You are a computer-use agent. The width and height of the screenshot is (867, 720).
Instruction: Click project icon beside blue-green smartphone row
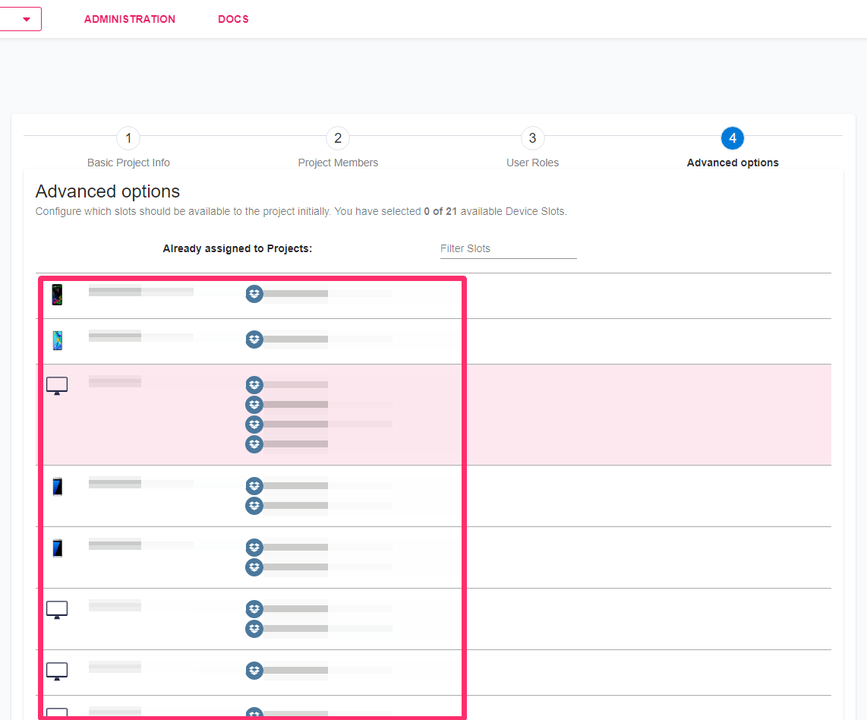coord(254,339)
